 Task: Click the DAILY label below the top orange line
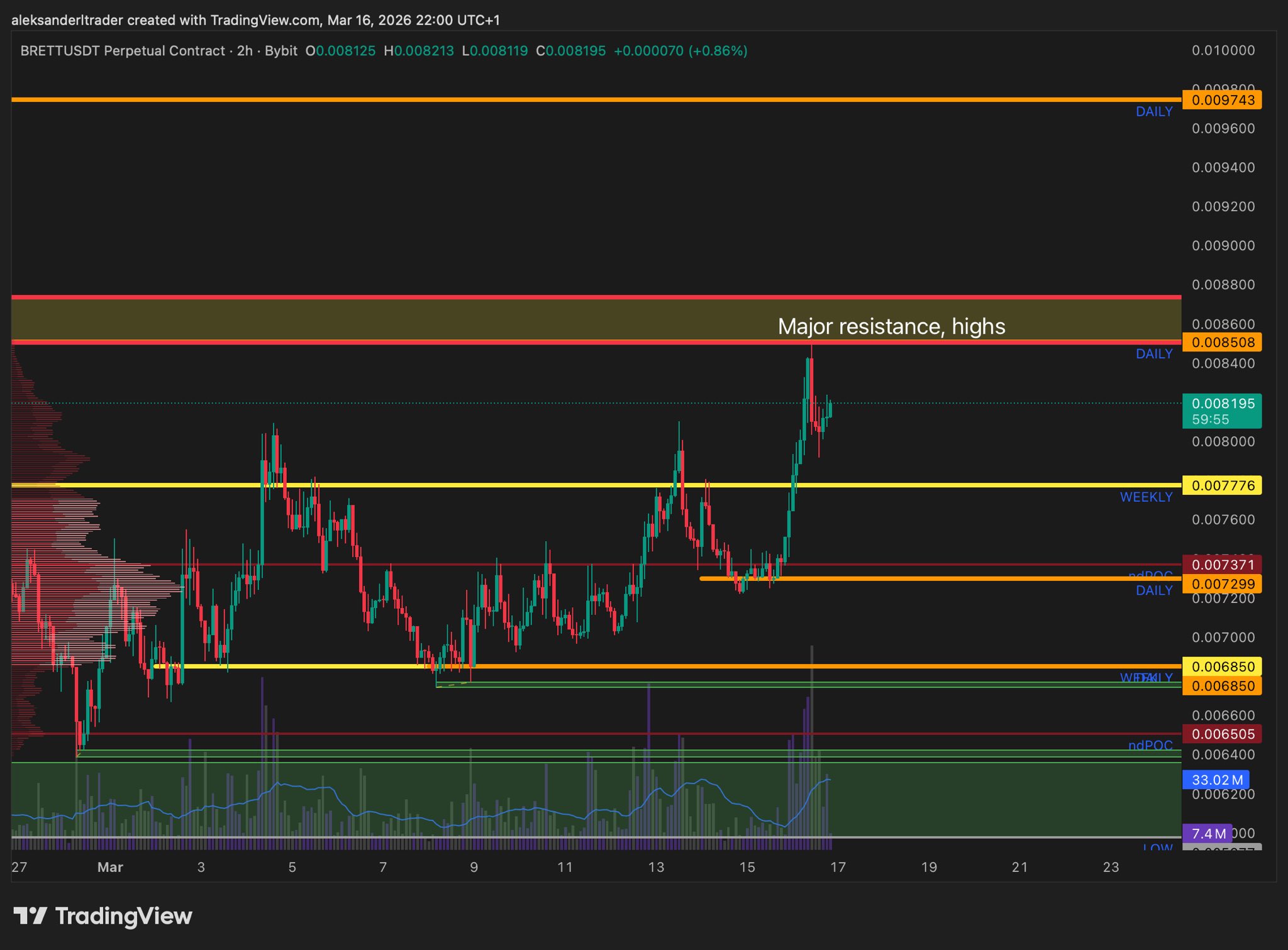coord(1153,112)
